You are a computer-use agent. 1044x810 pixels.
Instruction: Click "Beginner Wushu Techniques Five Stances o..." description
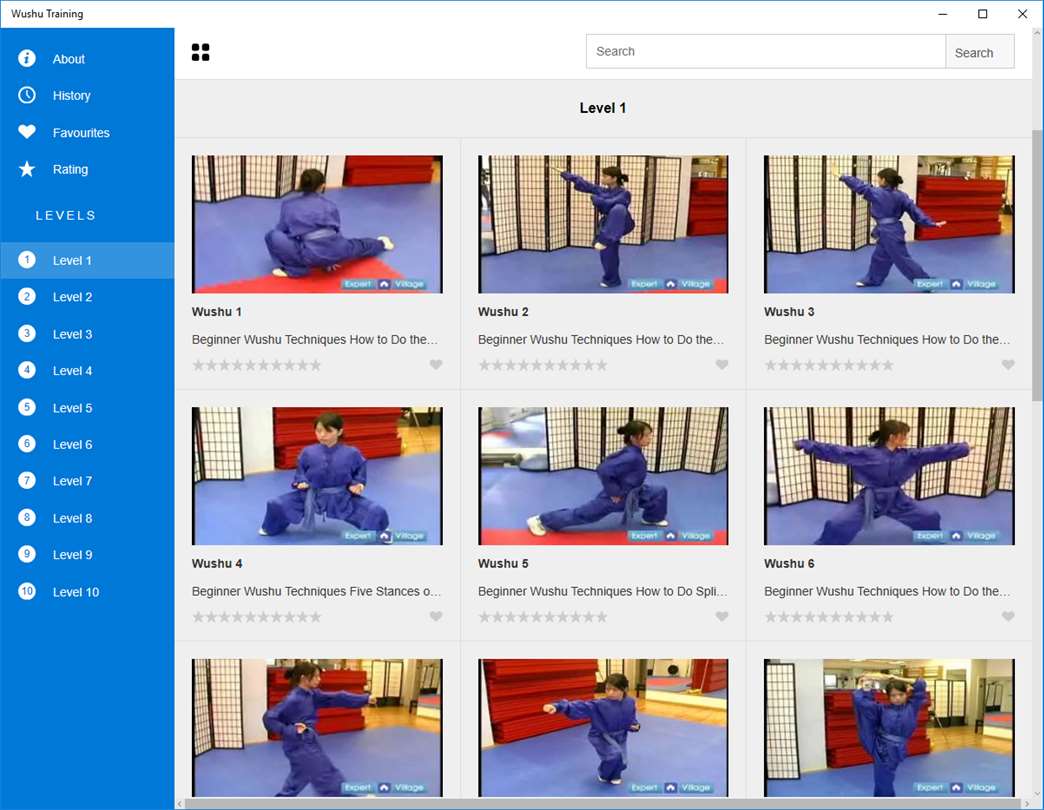pyautogui.click(x=316, y=591)
